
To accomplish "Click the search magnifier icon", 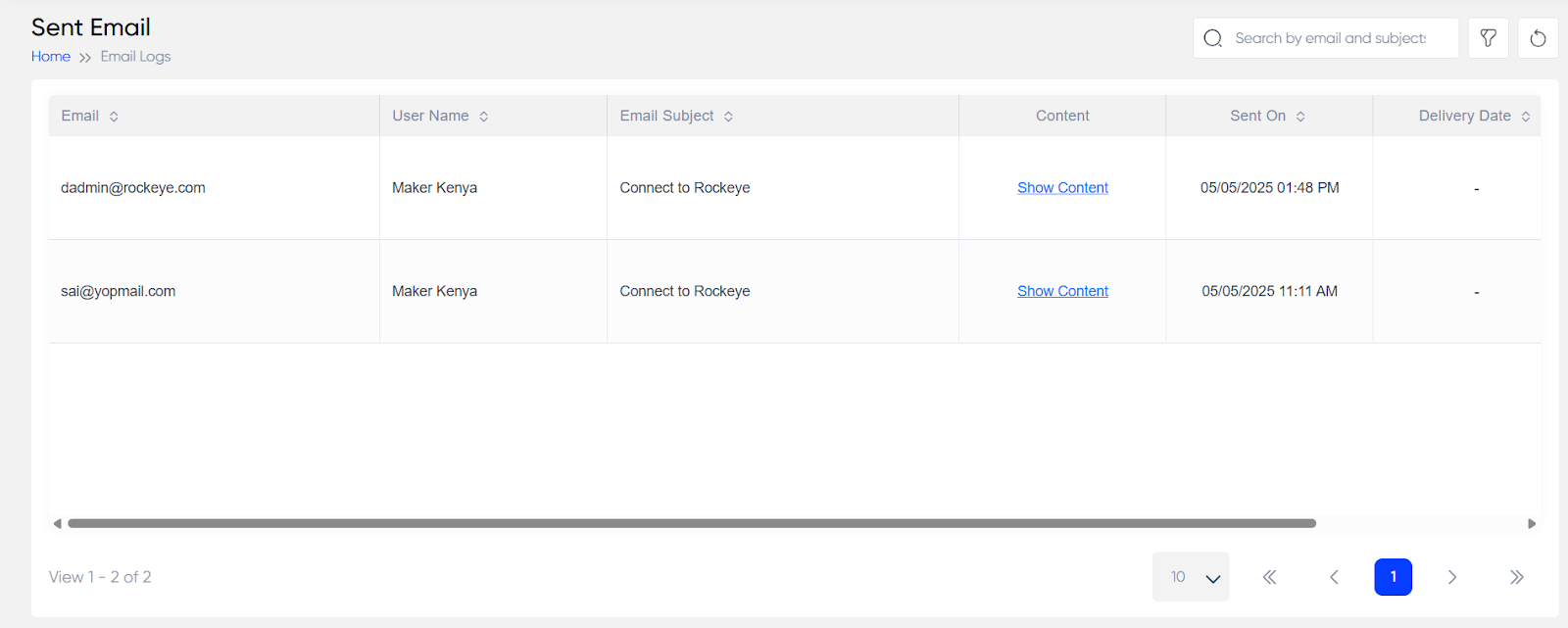I will [x=1212, y=38].
